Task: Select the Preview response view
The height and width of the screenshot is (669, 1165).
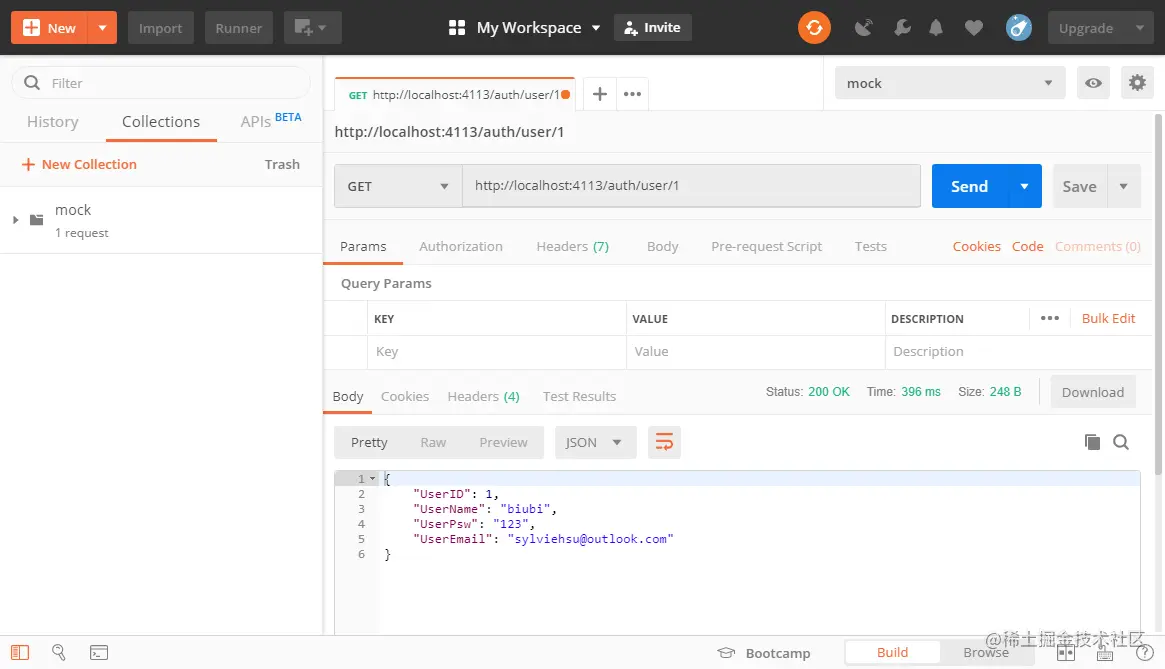Action: [503, 442]
